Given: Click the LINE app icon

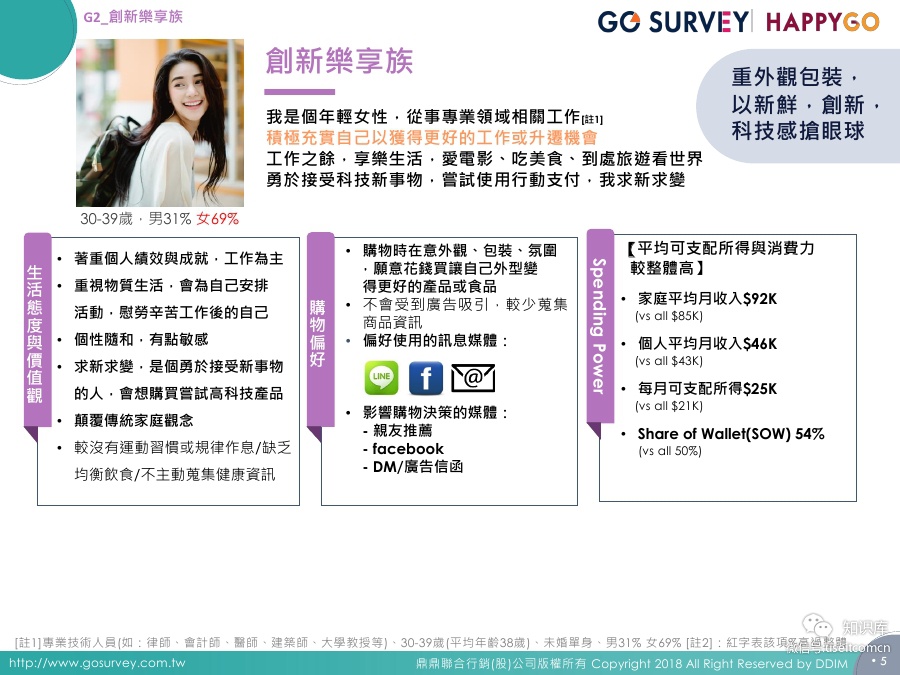Looking at the screenshot, I should point(382,378).
